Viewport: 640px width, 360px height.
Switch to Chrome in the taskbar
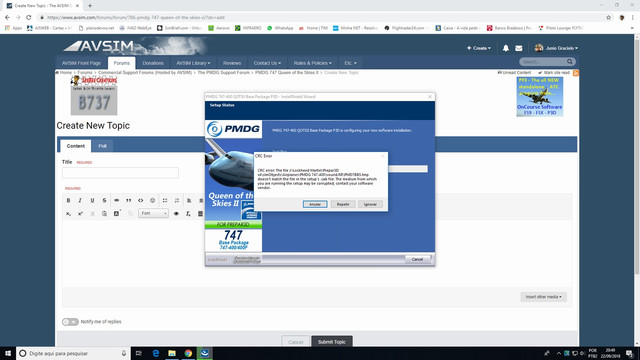(188, 353)
